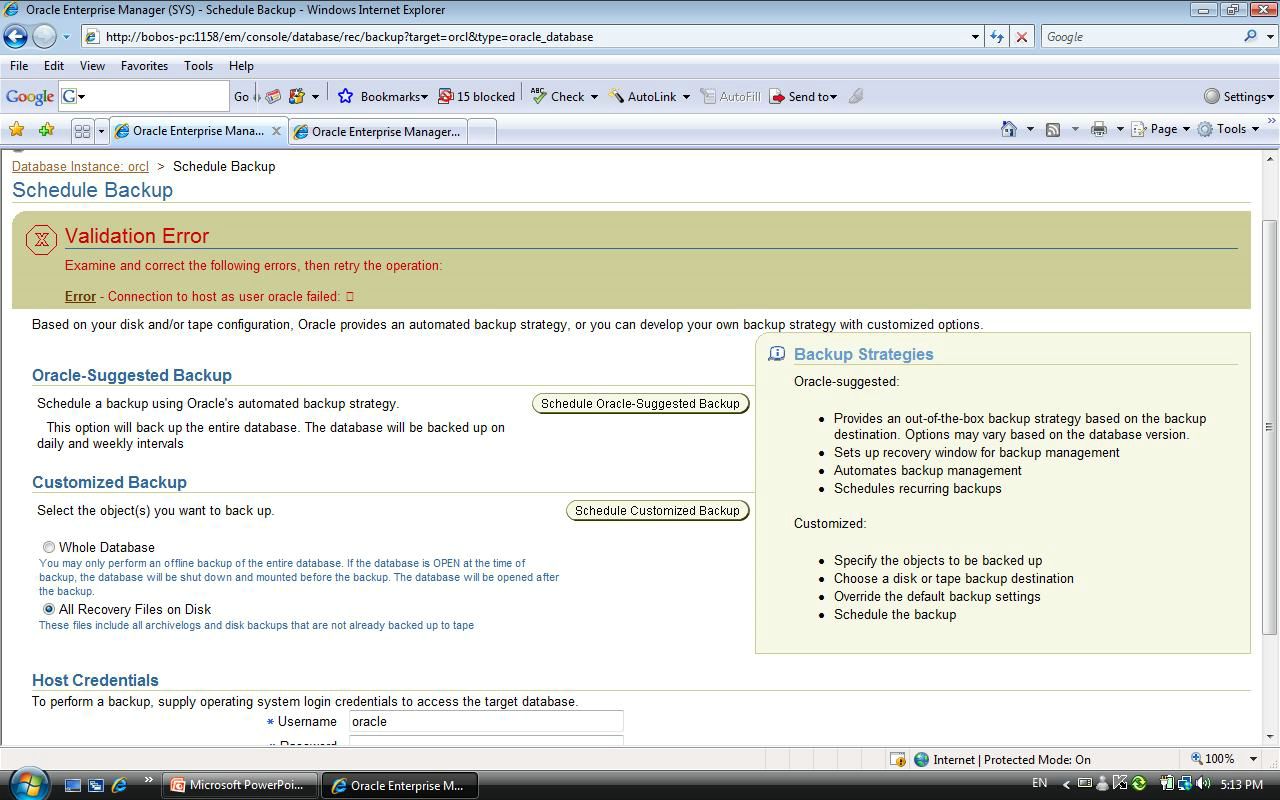Expand the Tools dropdown in command bar
Viewport: 1280px width, 800px height.
1231,129
